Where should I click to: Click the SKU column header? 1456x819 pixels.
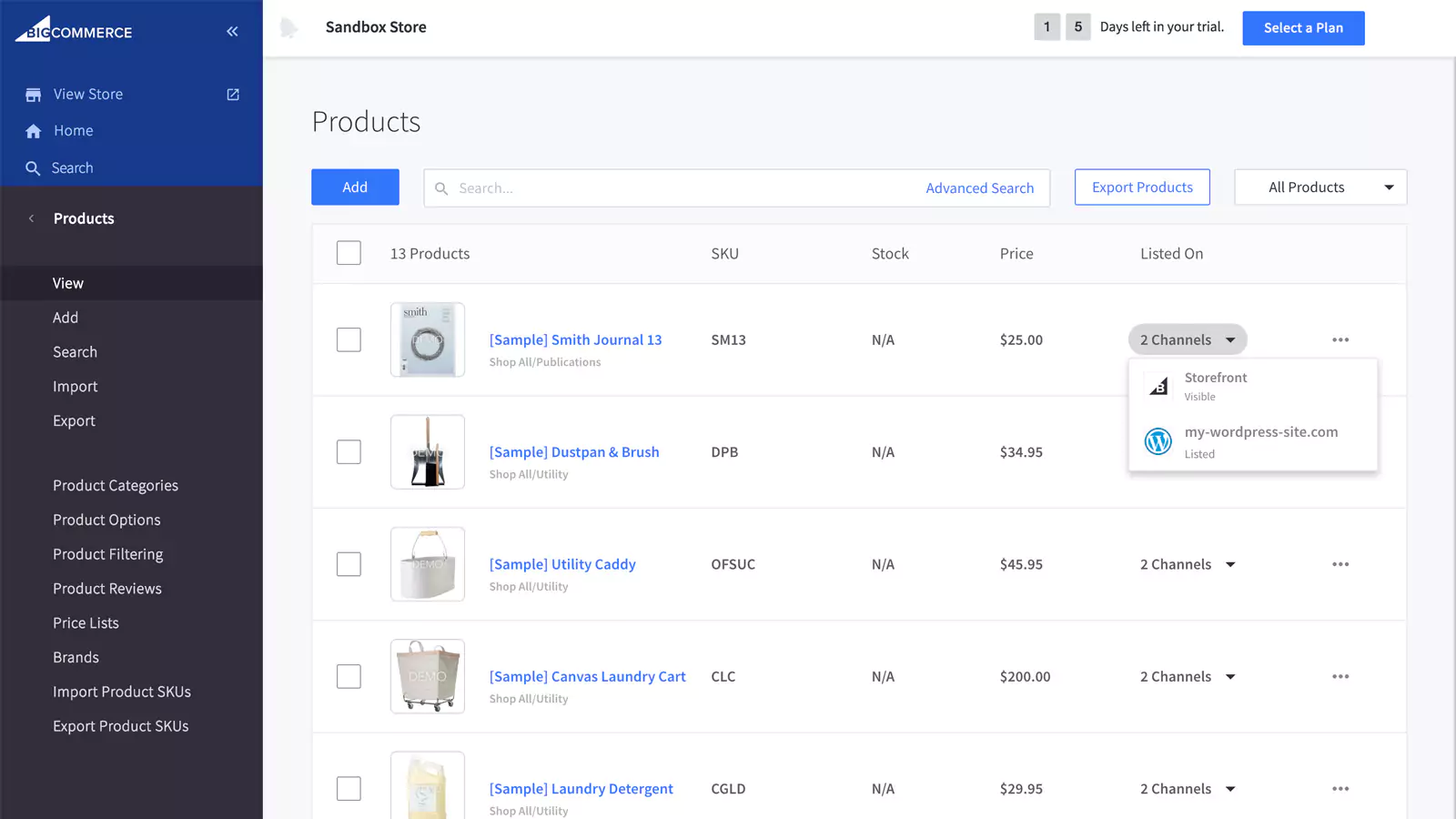pos(724,254)
